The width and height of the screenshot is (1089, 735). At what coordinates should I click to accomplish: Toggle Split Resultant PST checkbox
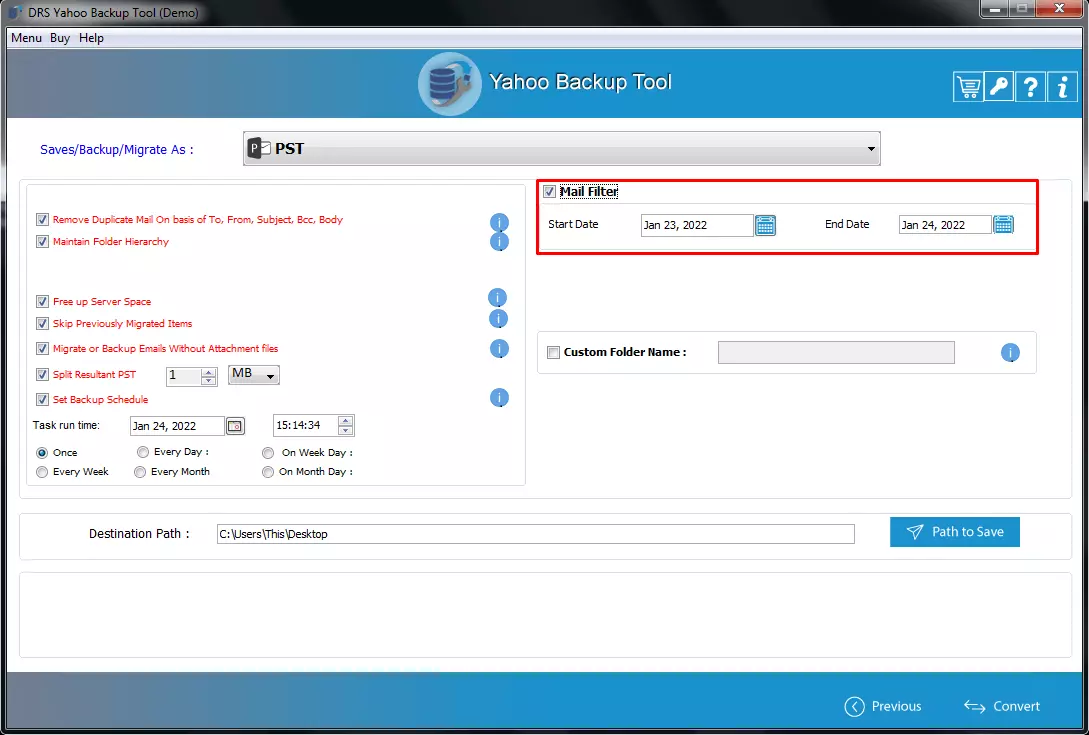pos(42,374)
